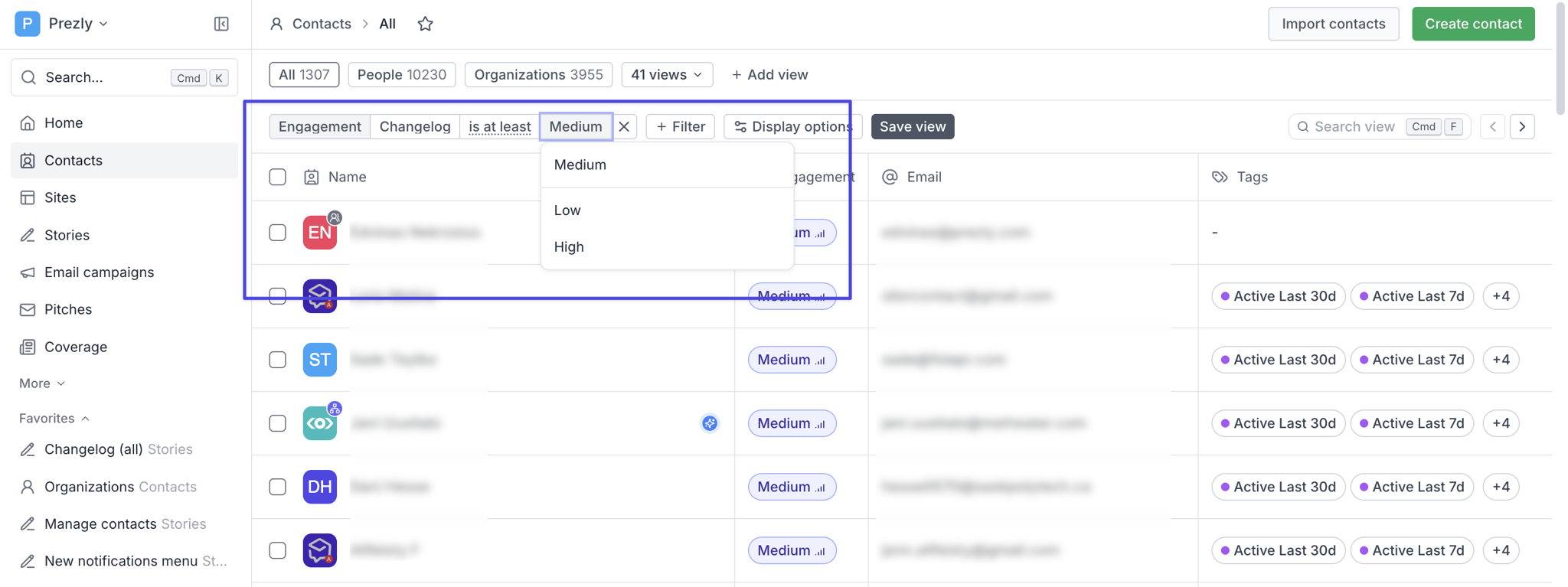Open the Home sidebar item
The image size is (1568, 587).
click(124, 122)
